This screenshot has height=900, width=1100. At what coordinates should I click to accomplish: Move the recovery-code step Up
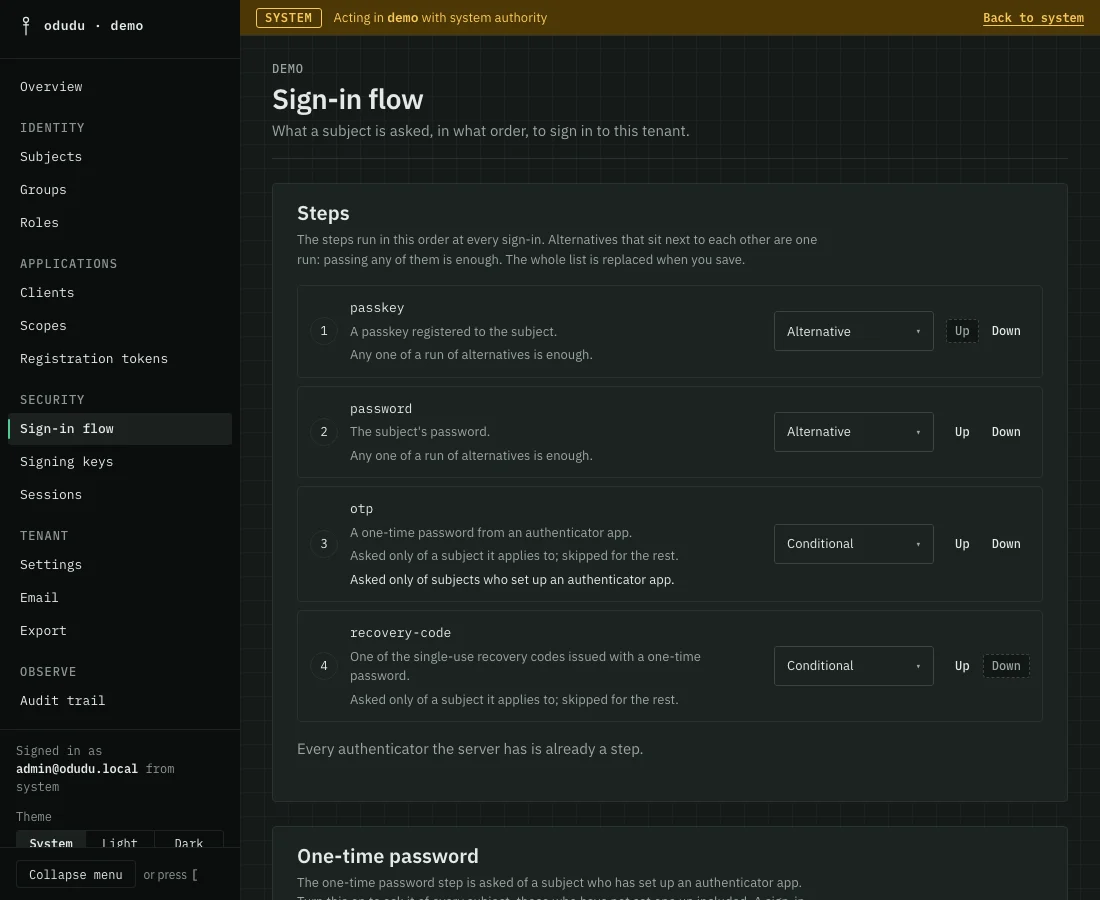click(962, 666)
